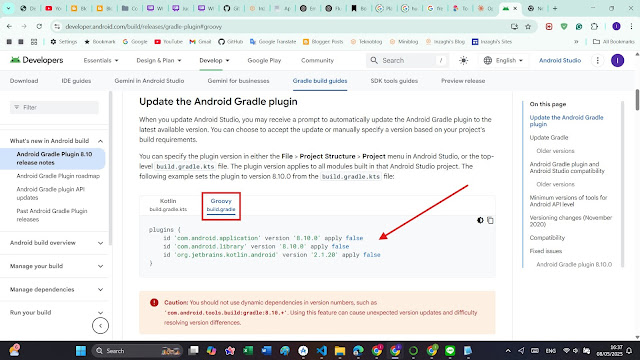Toggle the dark theme sun icon
Viewport: 640px width, 360px height.
(463, 60)
